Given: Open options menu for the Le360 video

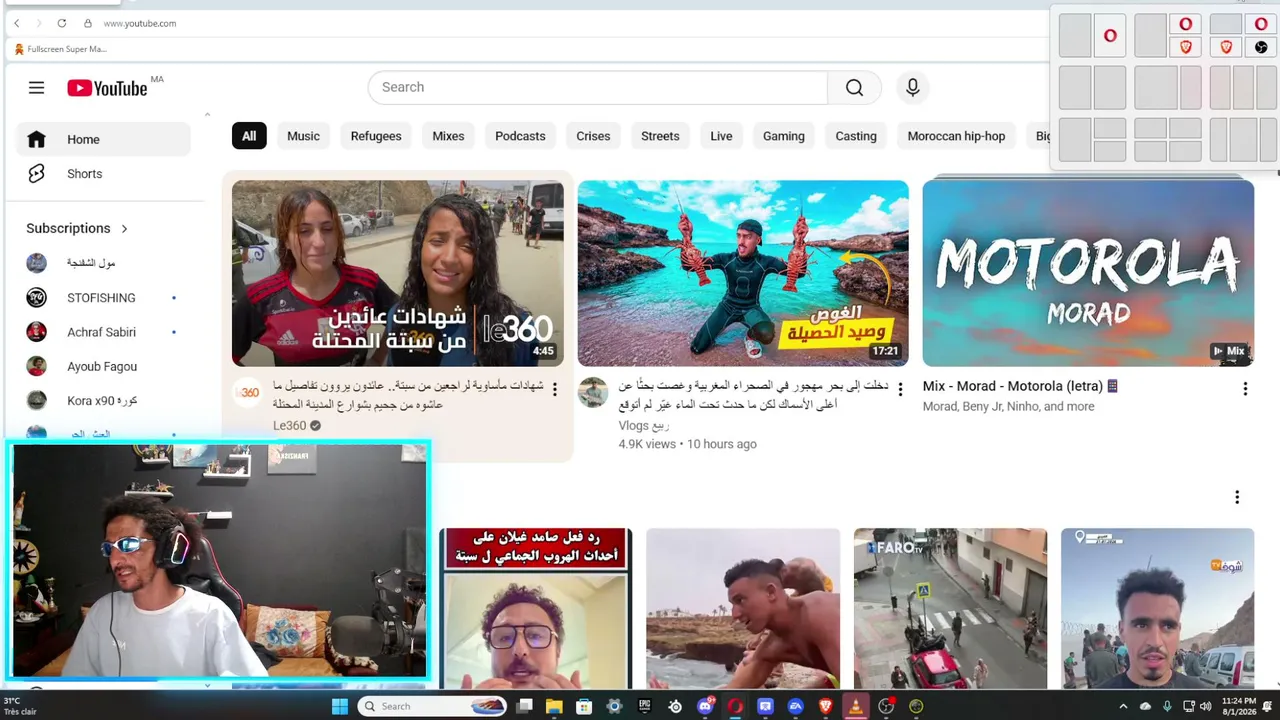Looking at the screenshot, I should (555, 389).
